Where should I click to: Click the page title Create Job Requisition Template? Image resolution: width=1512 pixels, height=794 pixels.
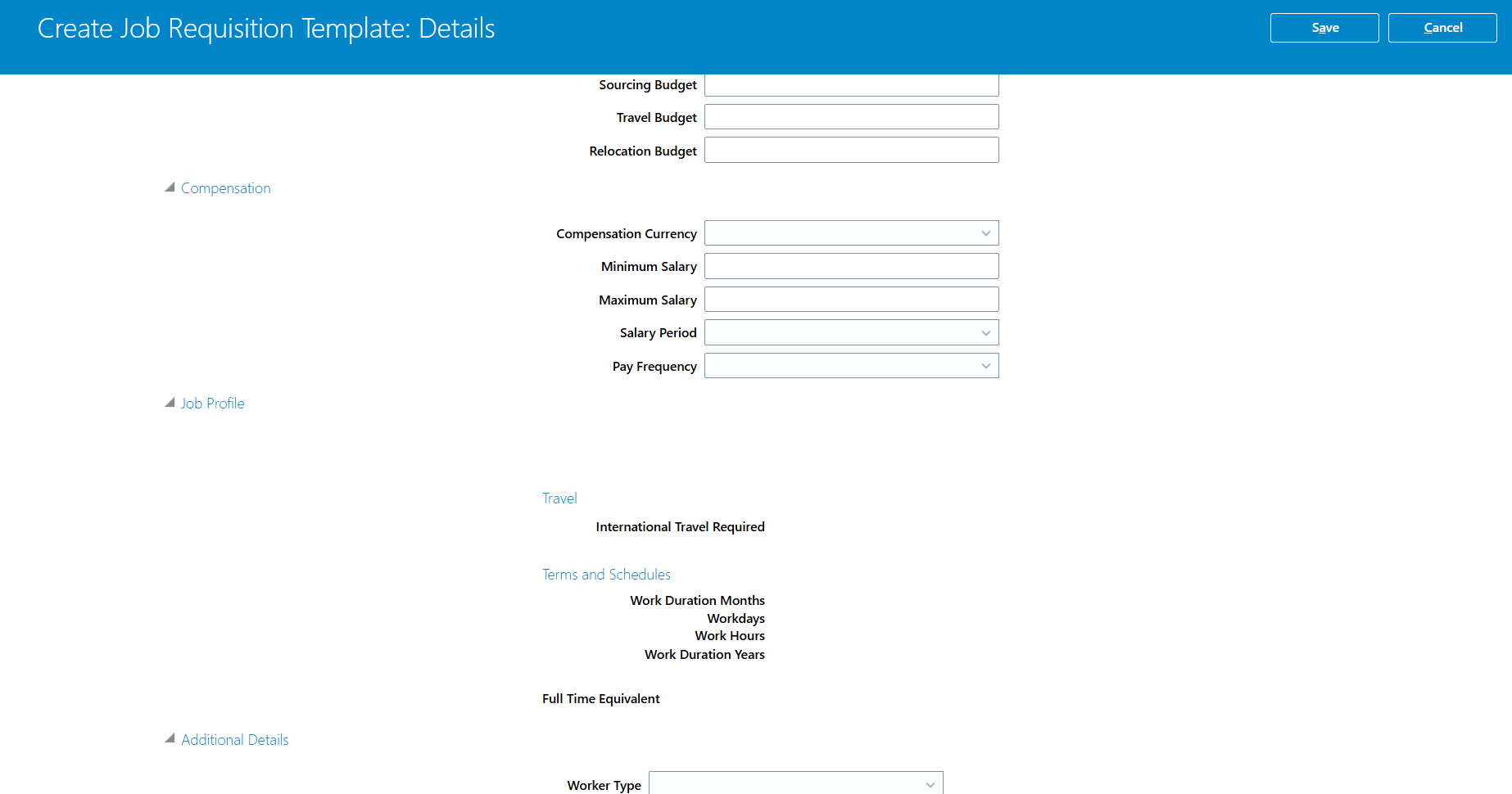[x=266, y=29]
